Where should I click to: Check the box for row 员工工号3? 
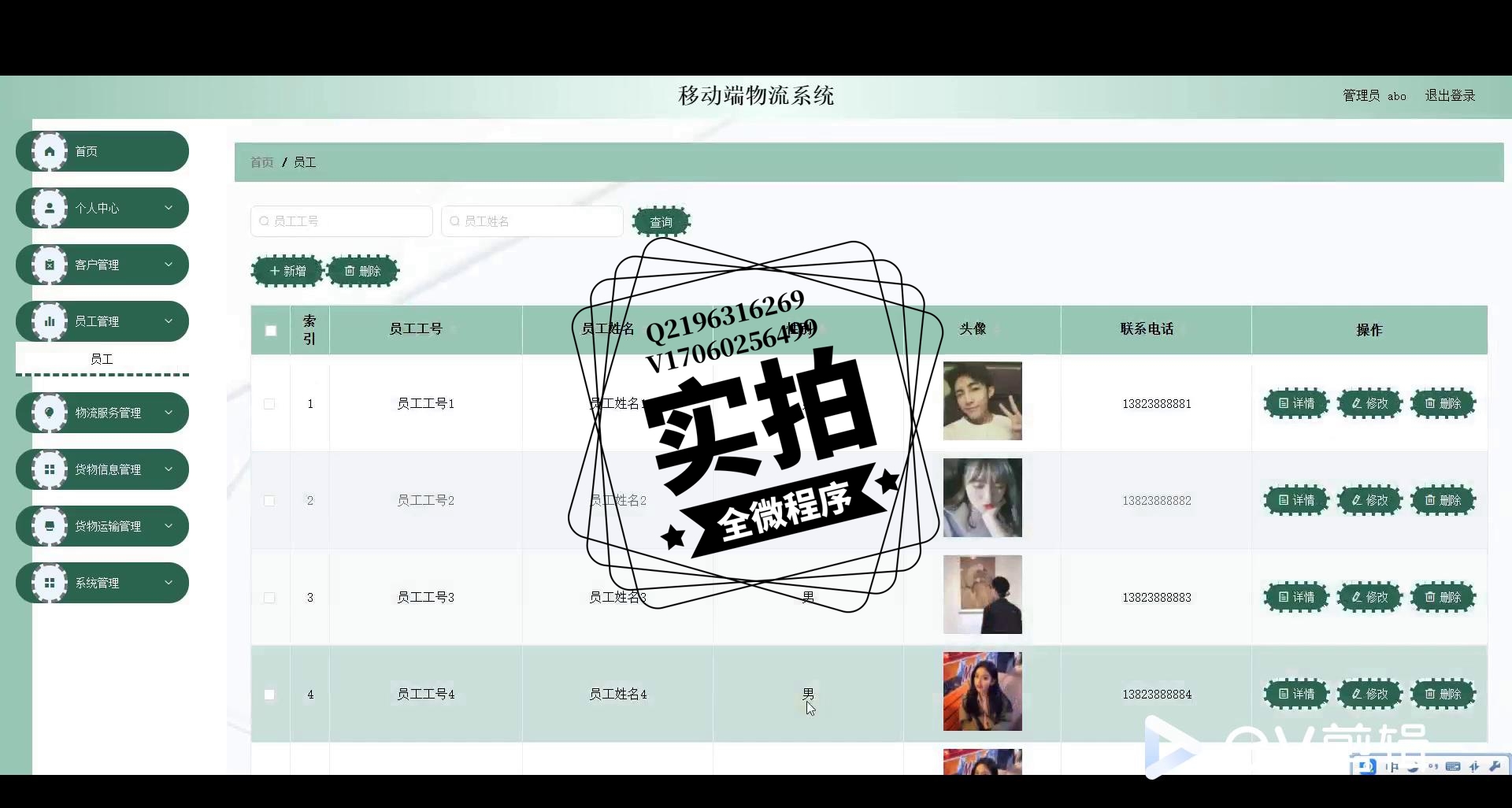click(269, 598)
